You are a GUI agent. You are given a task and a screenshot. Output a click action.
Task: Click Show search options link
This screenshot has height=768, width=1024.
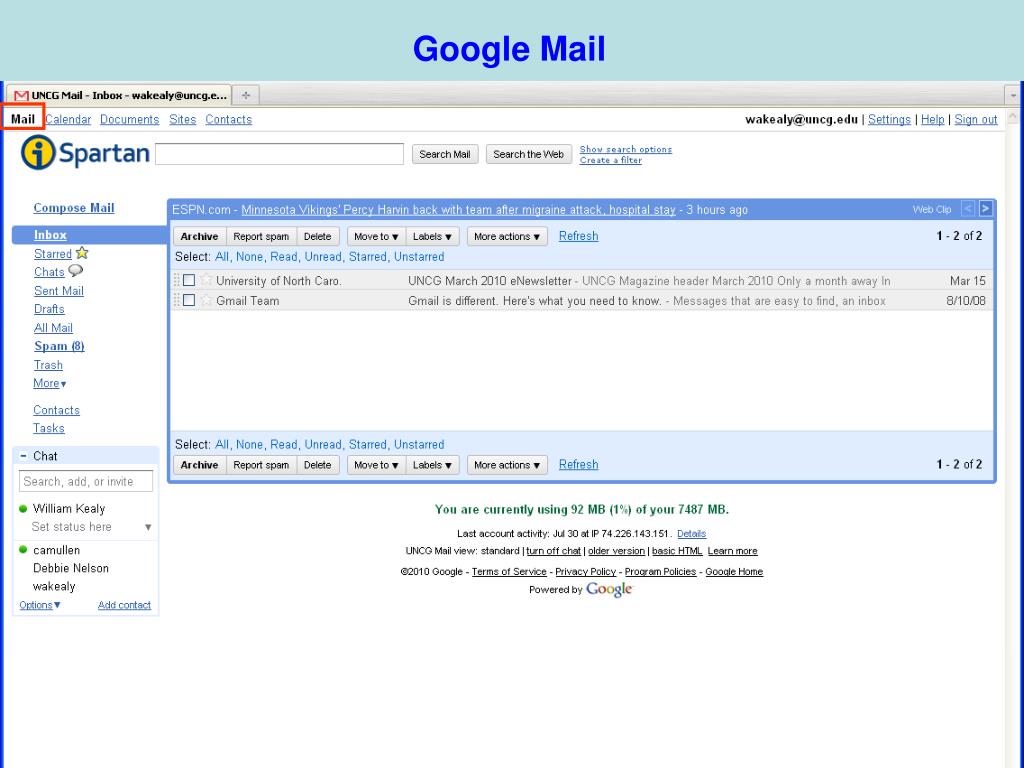626,150
